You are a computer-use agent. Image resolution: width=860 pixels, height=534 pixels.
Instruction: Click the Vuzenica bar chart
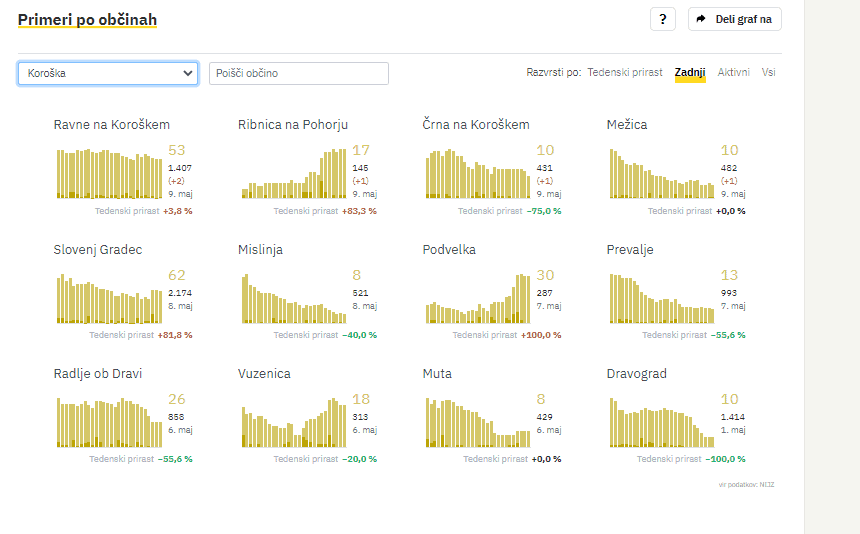coord(293,423)
